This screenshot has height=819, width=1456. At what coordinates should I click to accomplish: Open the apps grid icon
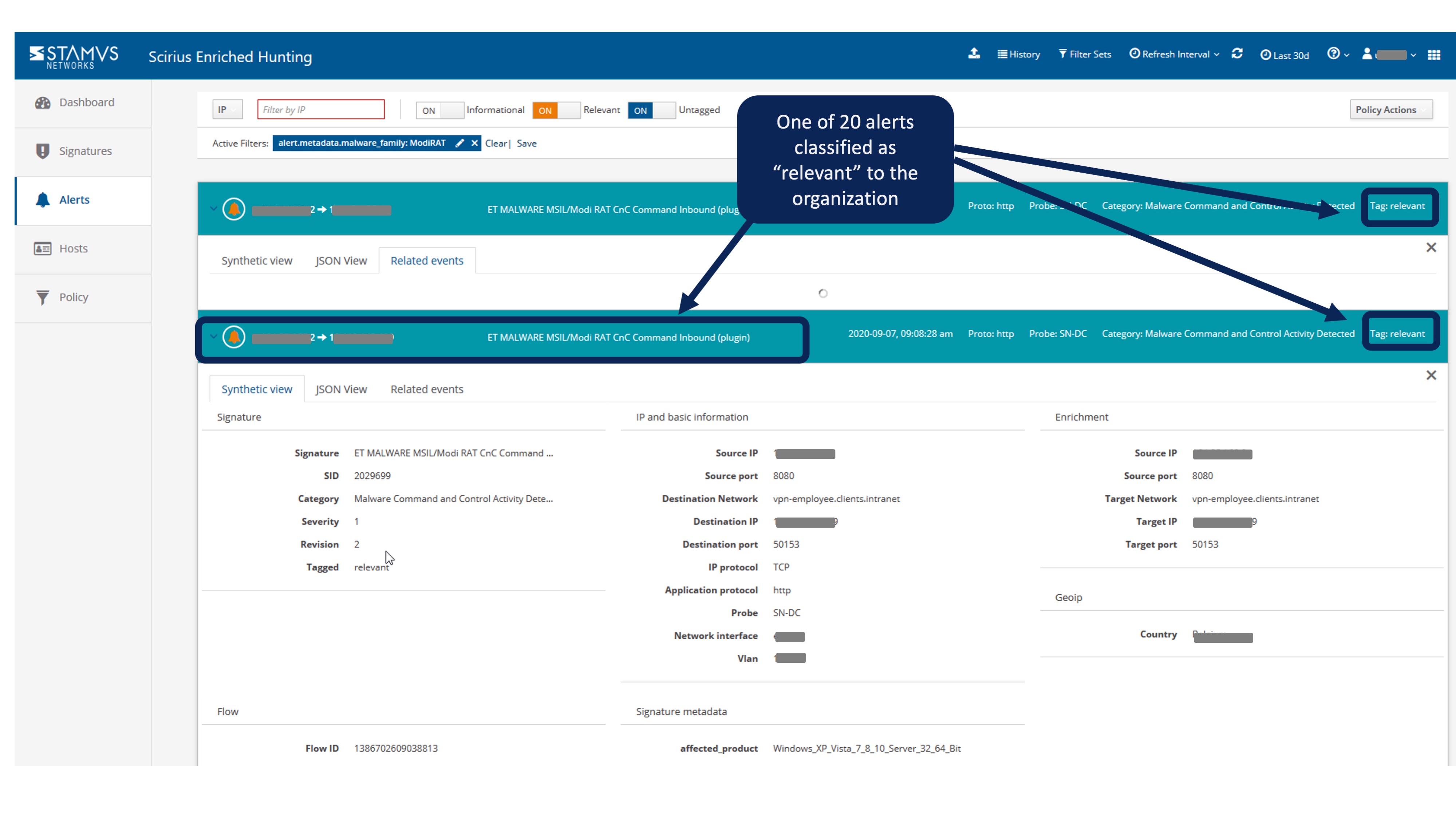coord(1433,55)
